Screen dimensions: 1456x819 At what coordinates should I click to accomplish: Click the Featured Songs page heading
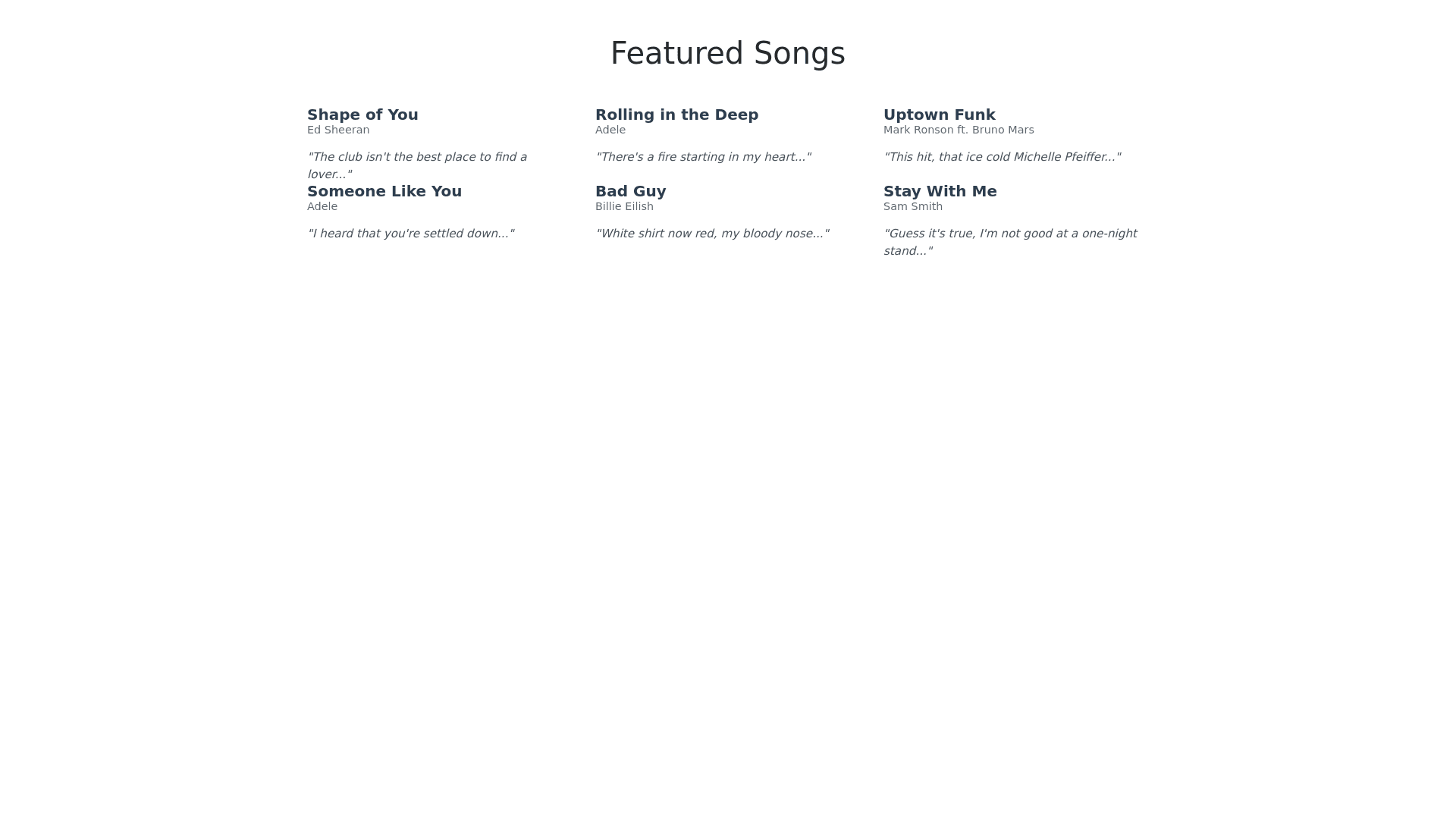click(727, 53)
